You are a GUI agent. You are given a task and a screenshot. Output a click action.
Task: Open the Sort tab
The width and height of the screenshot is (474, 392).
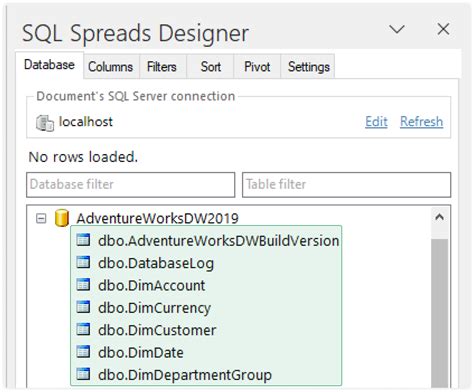pos(211,67)
